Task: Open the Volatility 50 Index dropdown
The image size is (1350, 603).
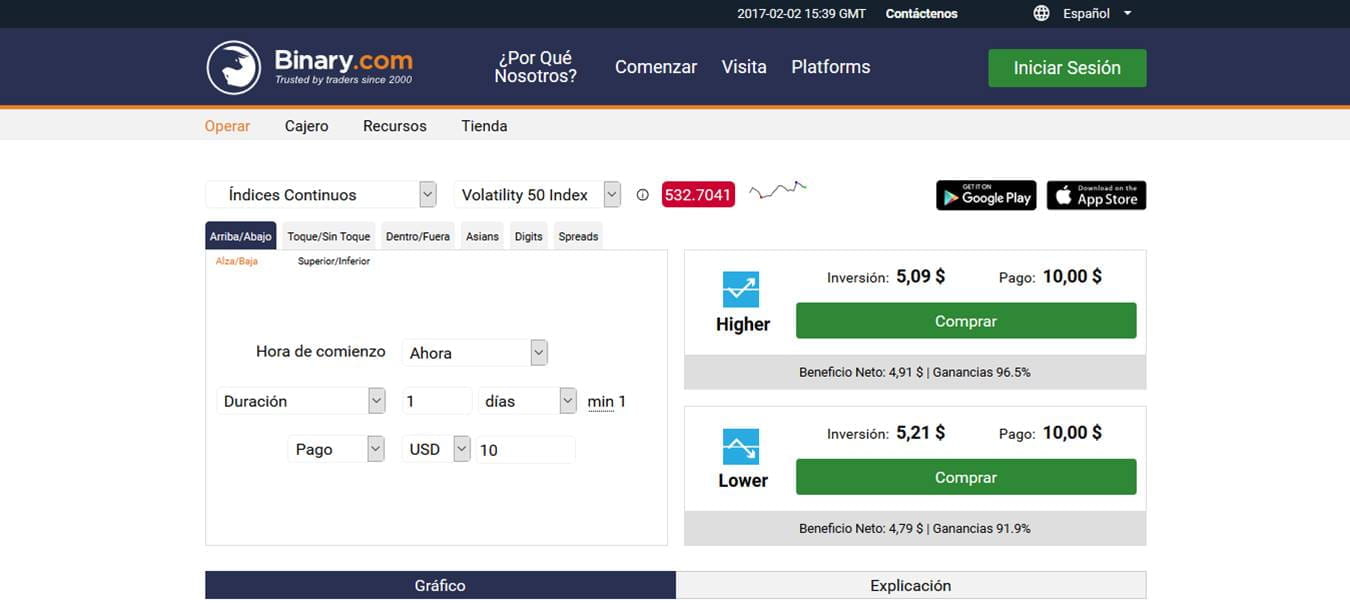Action: [537, 194]
